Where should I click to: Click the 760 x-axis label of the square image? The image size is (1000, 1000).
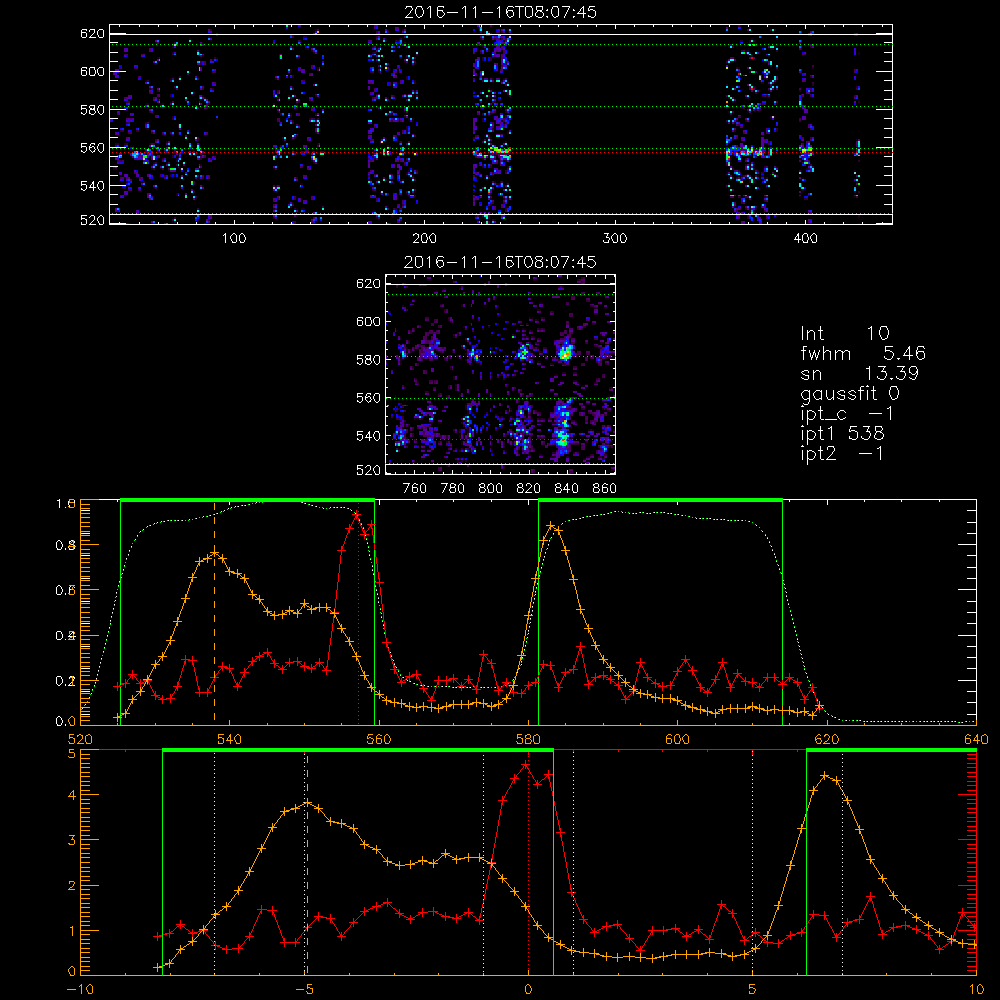[x=415, y=489]
